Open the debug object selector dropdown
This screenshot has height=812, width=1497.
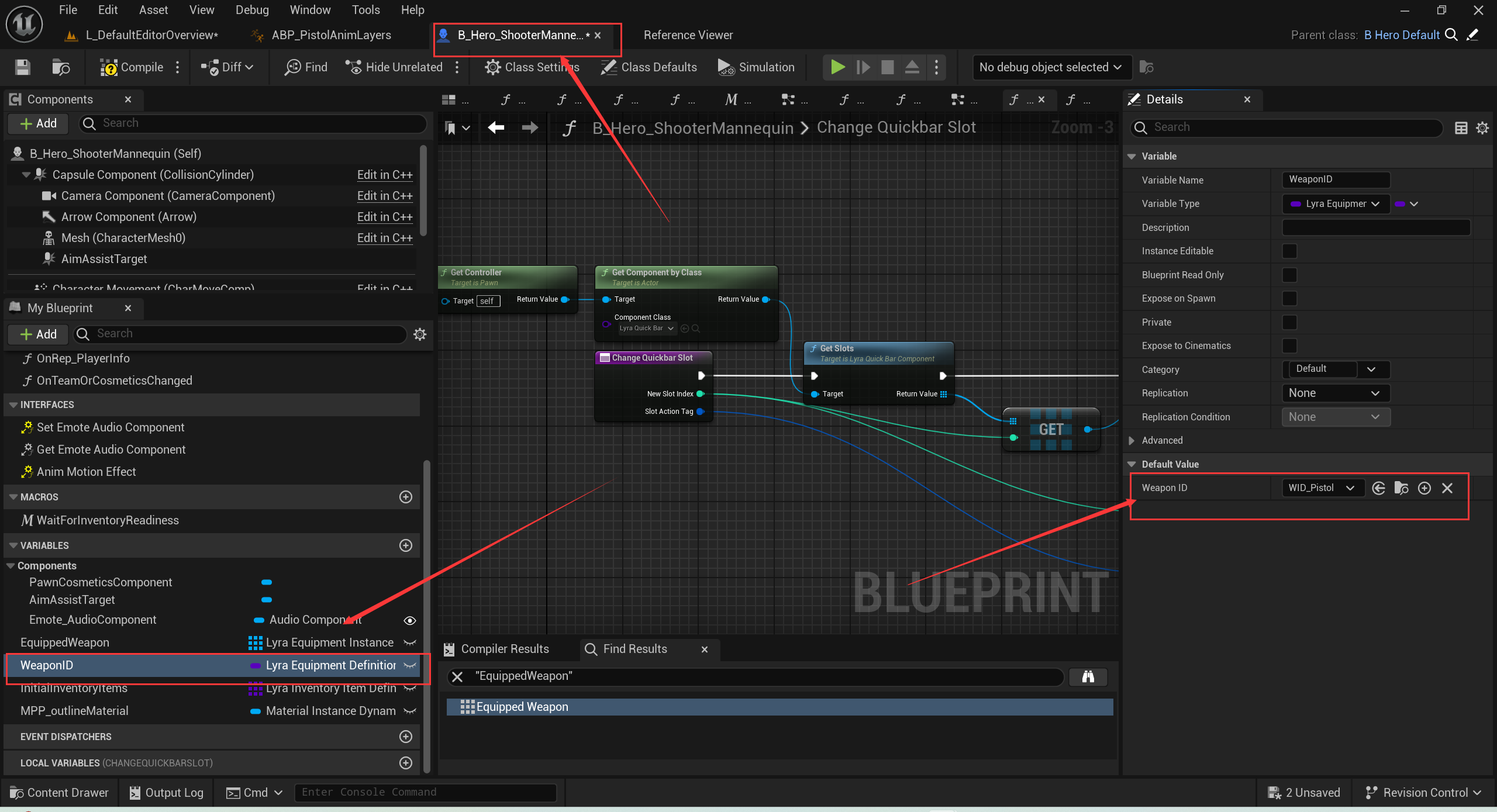pos(1051,67)
